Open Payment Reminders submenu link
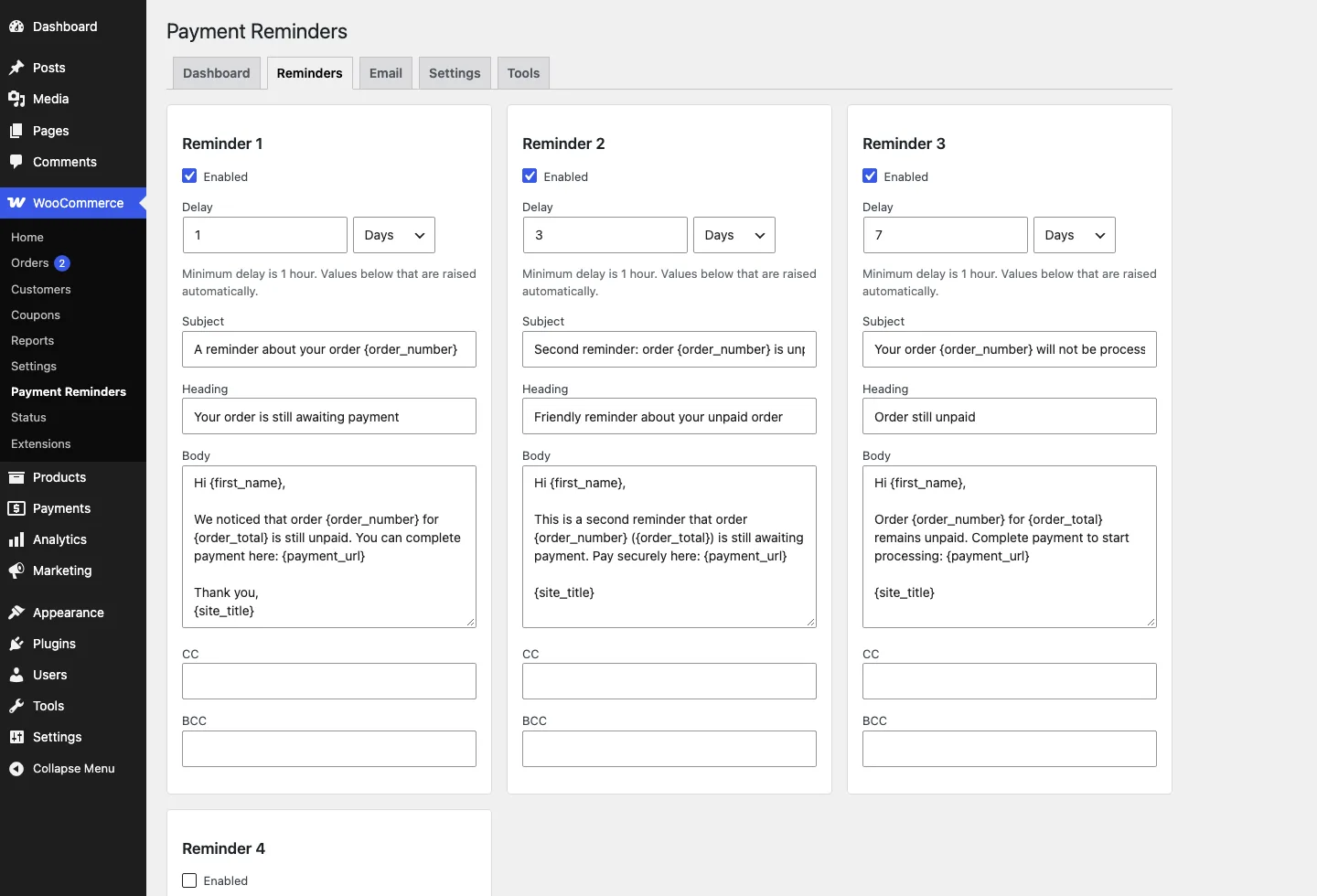The width and height of the screenshot is (1317, 896). click(x=69, y=391)
